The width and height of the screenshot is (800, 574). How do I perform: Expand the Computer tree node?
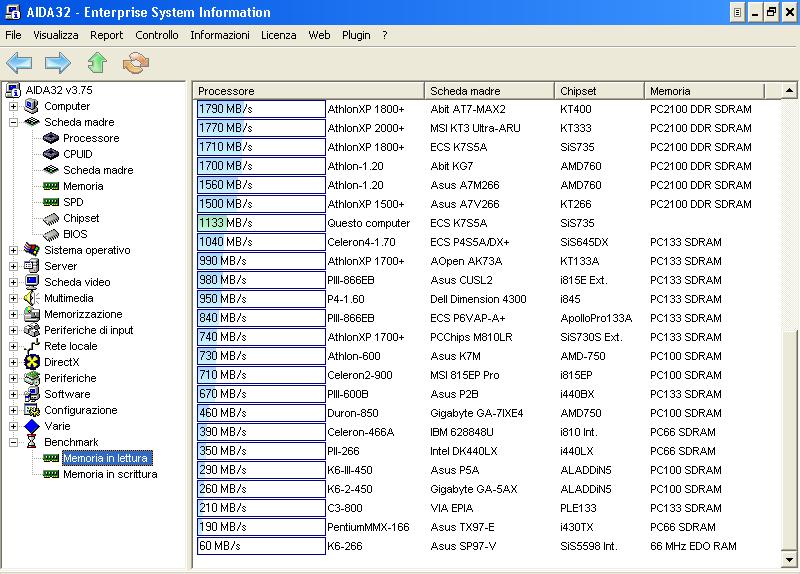click(x=13, y=106)
